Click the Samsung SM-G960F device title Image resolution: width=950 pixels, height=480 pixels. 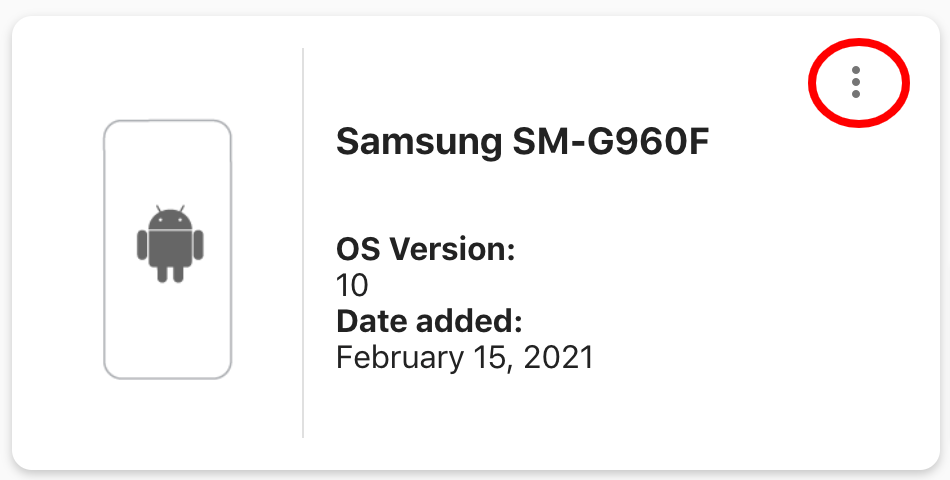(523, 143)
